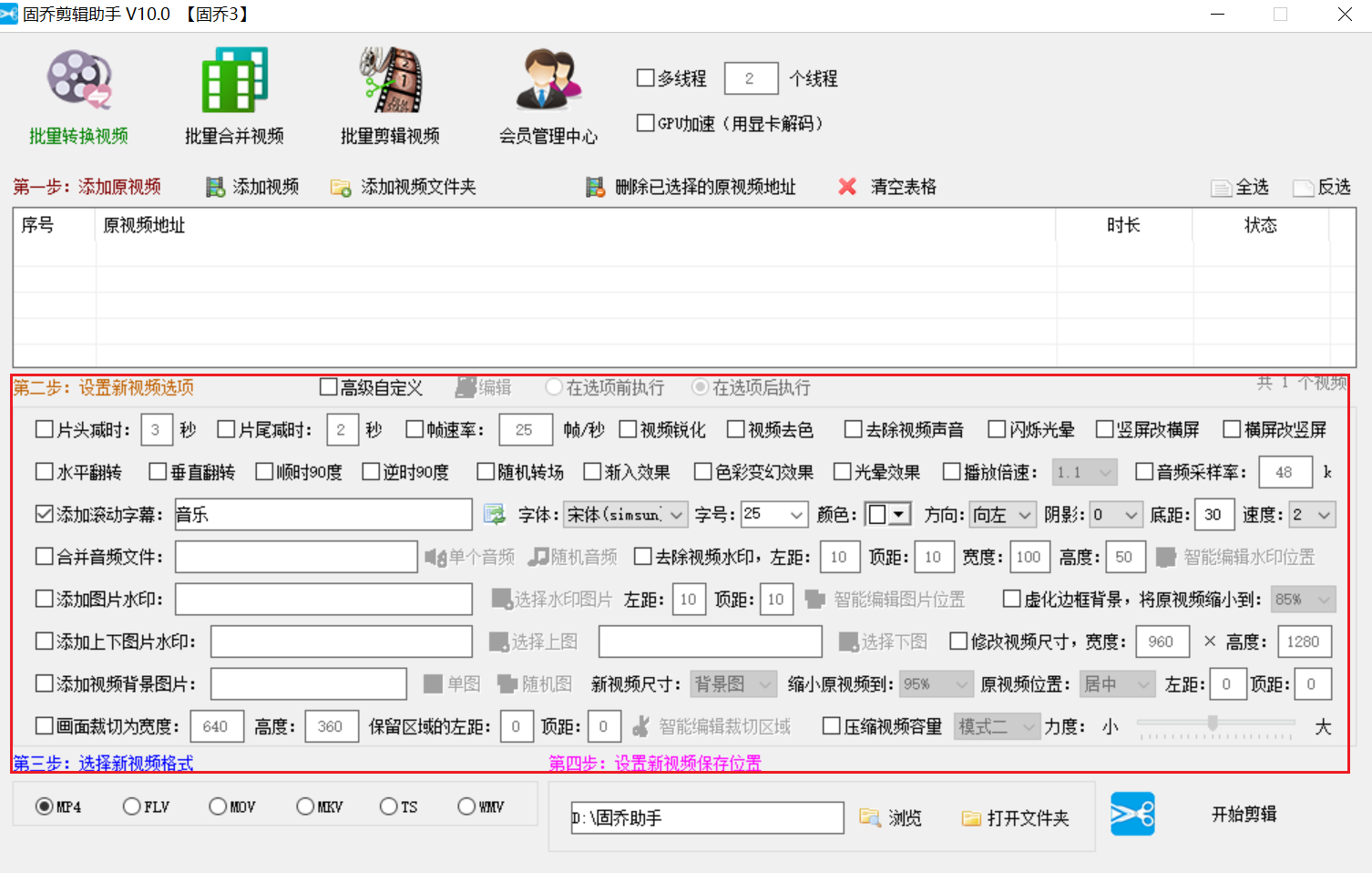Enable GPU加速 checkbox
This screenshot has width=1372, height=873.
point(646,124)
